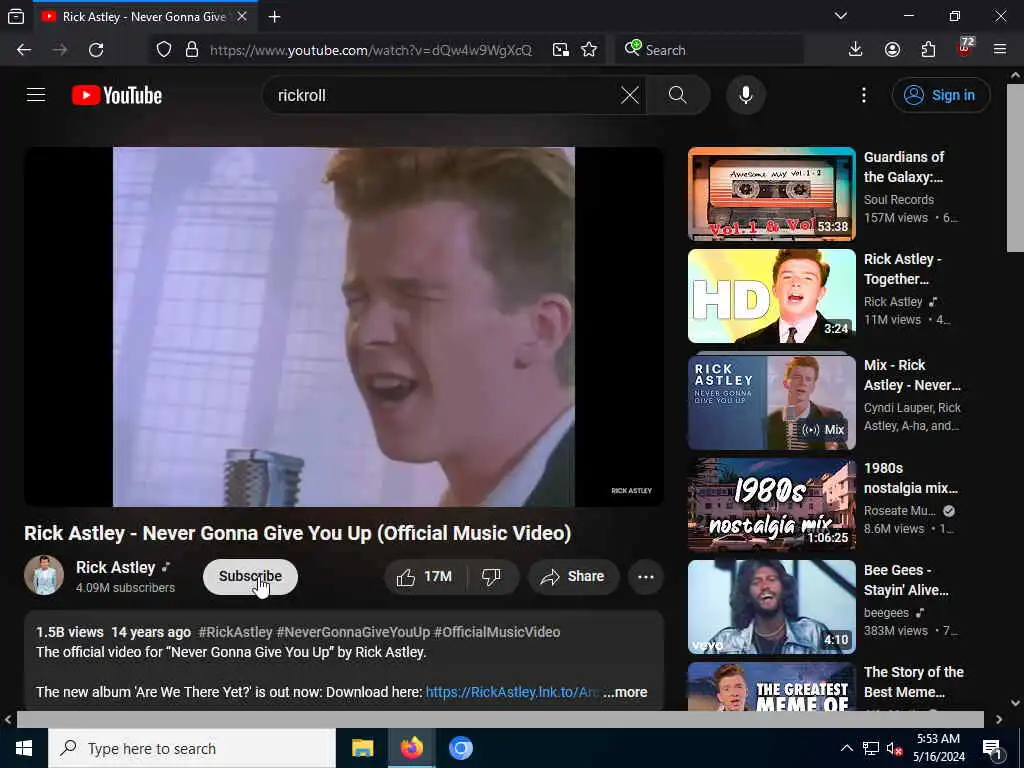This screenshot has width=1024, height=768.
Task: Open the #OfficialMusicVideo hashtag
Action: (x=497, y=632)
